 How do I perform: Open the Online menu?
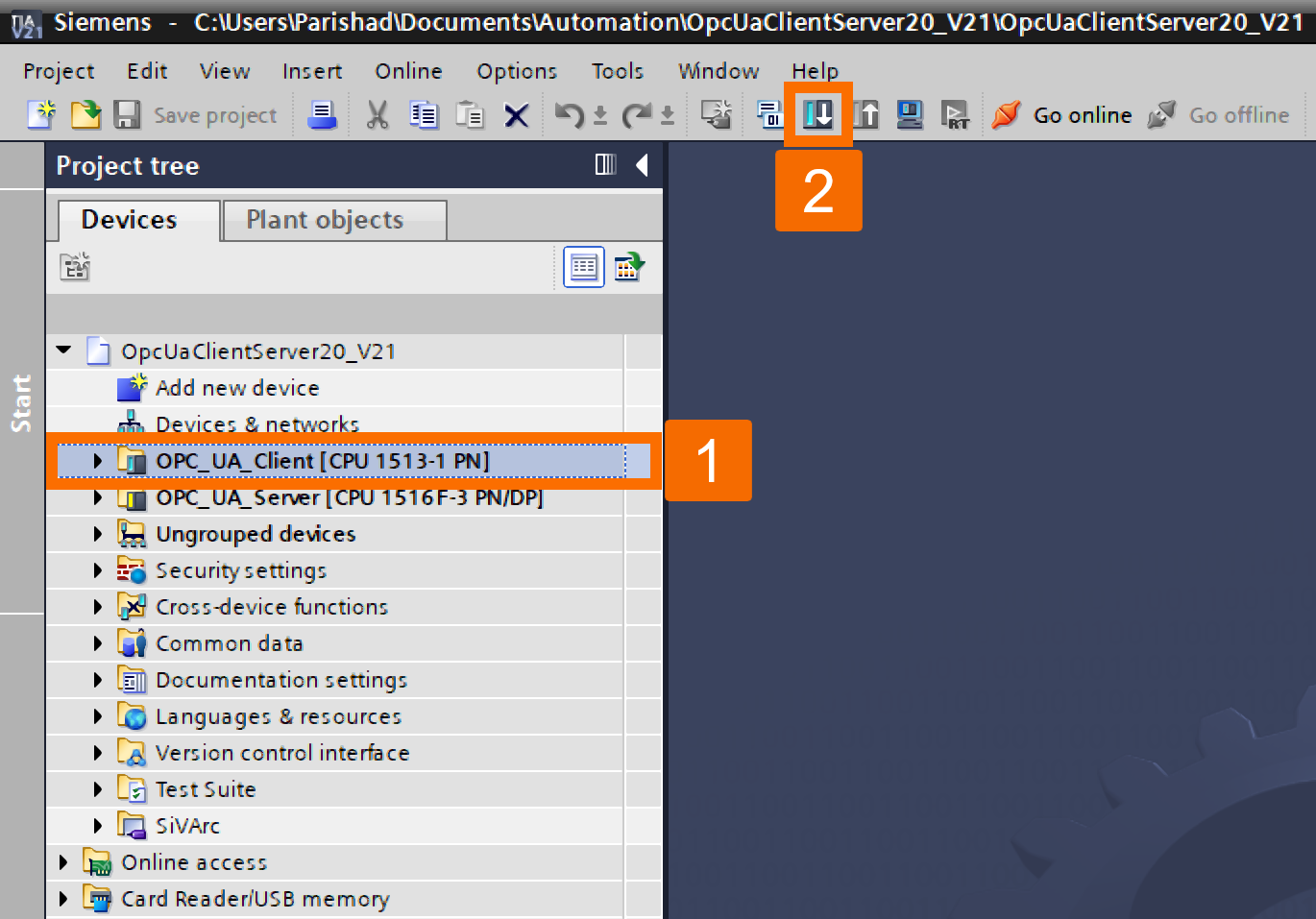(x=409, y=71)
